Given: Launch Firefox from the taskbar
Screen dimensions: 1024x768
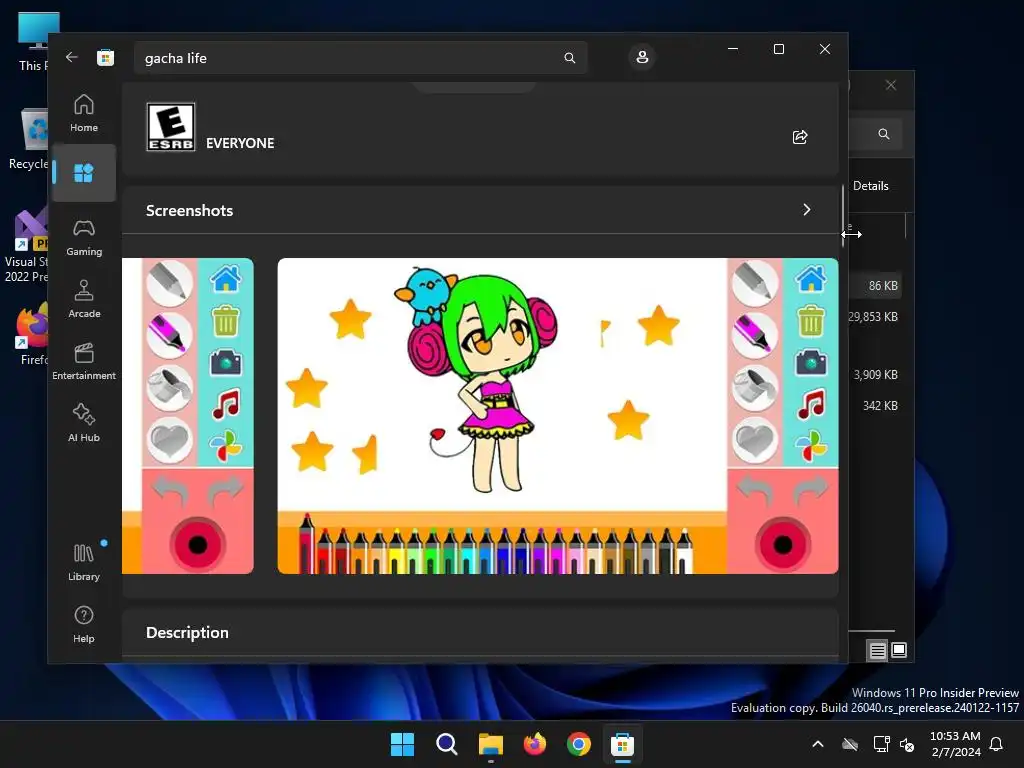Looking at the screenshot, I should pos(535,744).
